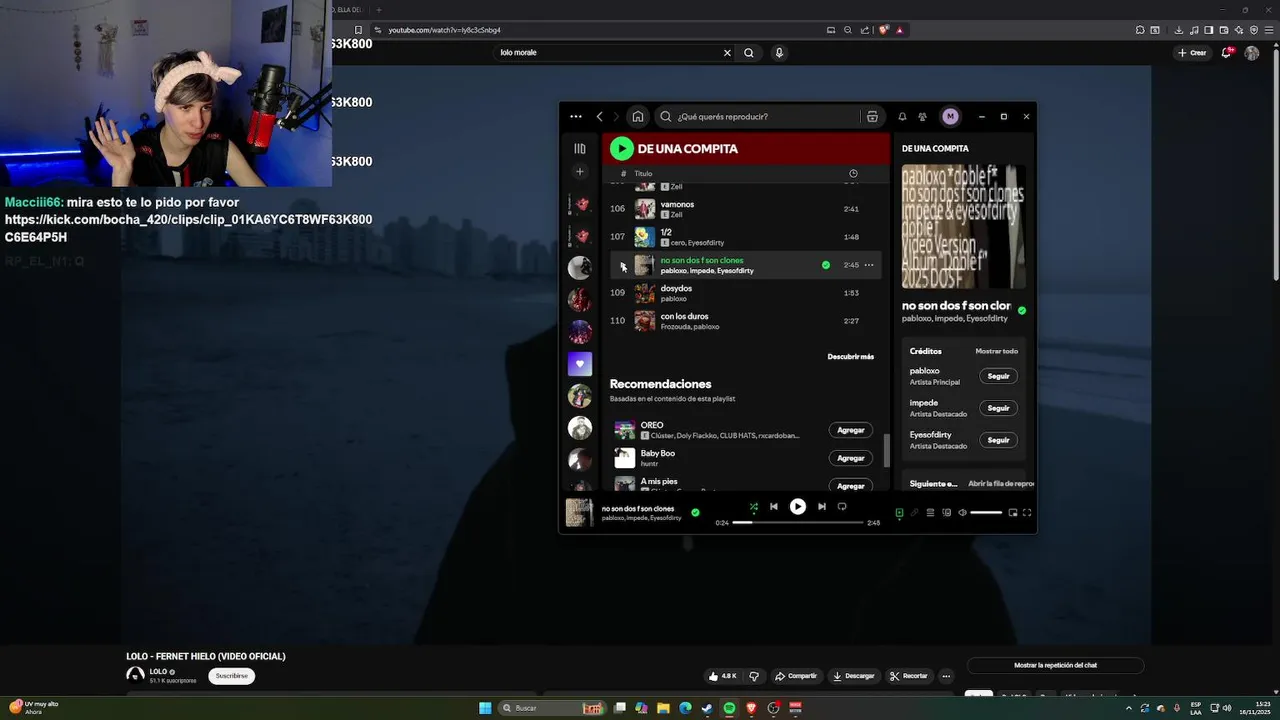1280x720 pixels.
Task: Open Spotify friend activity icon
Action: pos(922,117)
